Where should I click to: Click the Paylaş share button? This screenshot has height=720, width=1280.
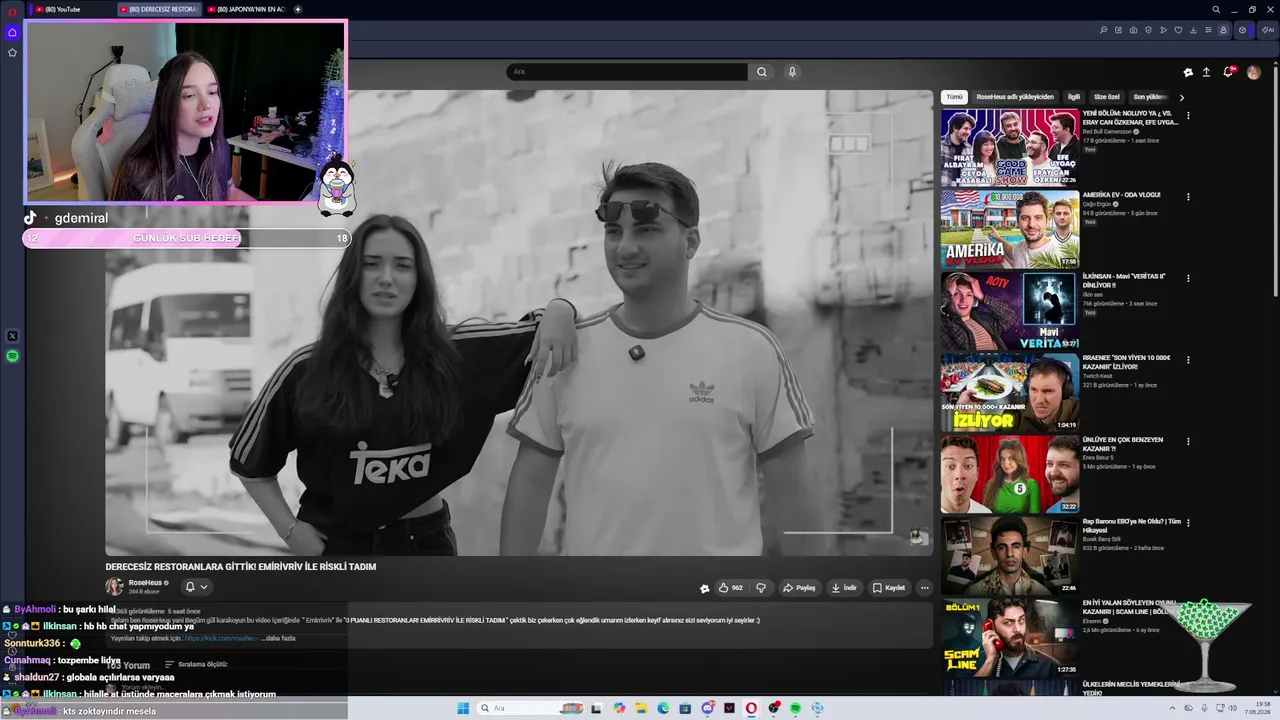799,588
